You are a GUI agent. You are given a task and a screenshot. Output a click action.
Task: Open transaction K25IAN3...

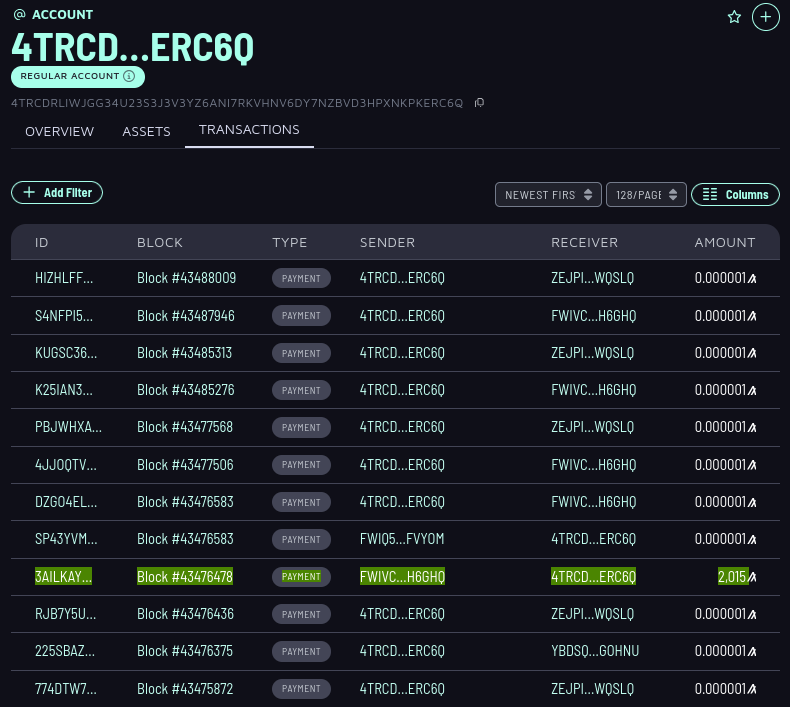(x=64, y=390)
